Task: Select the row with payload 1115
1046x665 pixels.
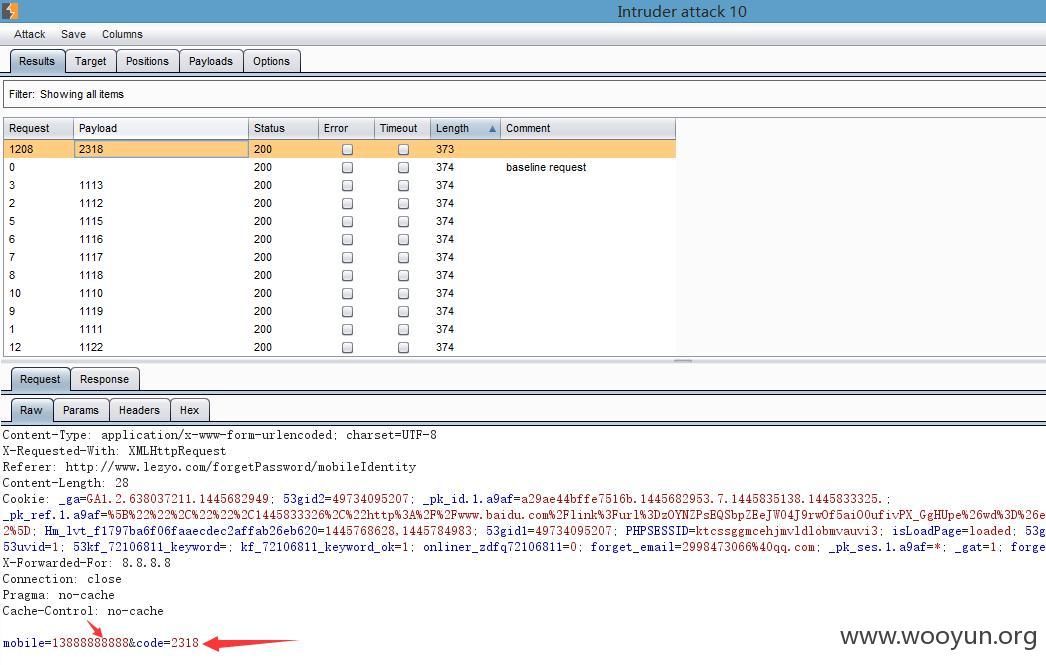Action: tap(340, 221)
